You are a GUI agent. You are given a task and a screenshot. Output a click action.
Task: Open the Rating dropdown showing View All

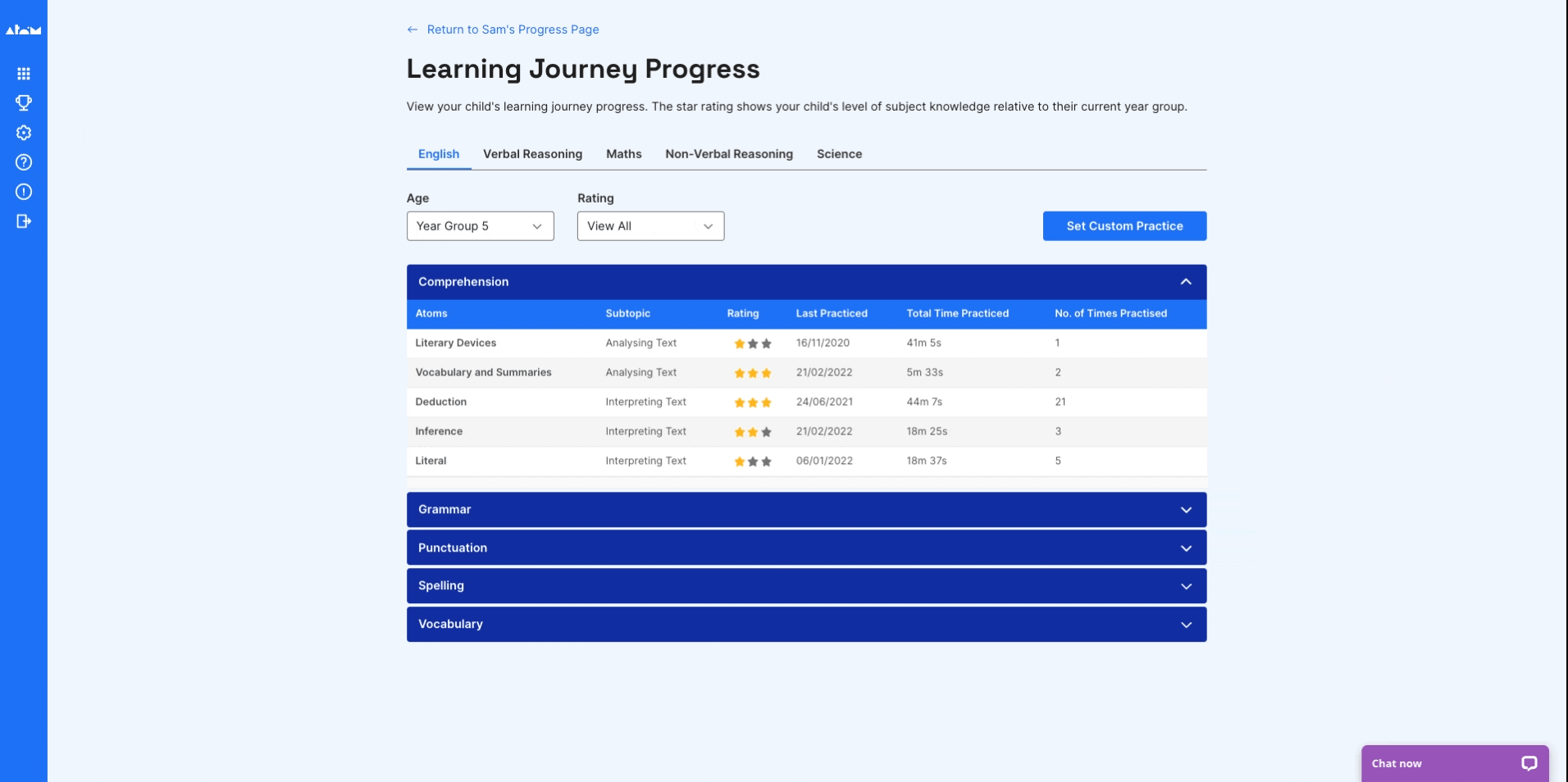650,226
